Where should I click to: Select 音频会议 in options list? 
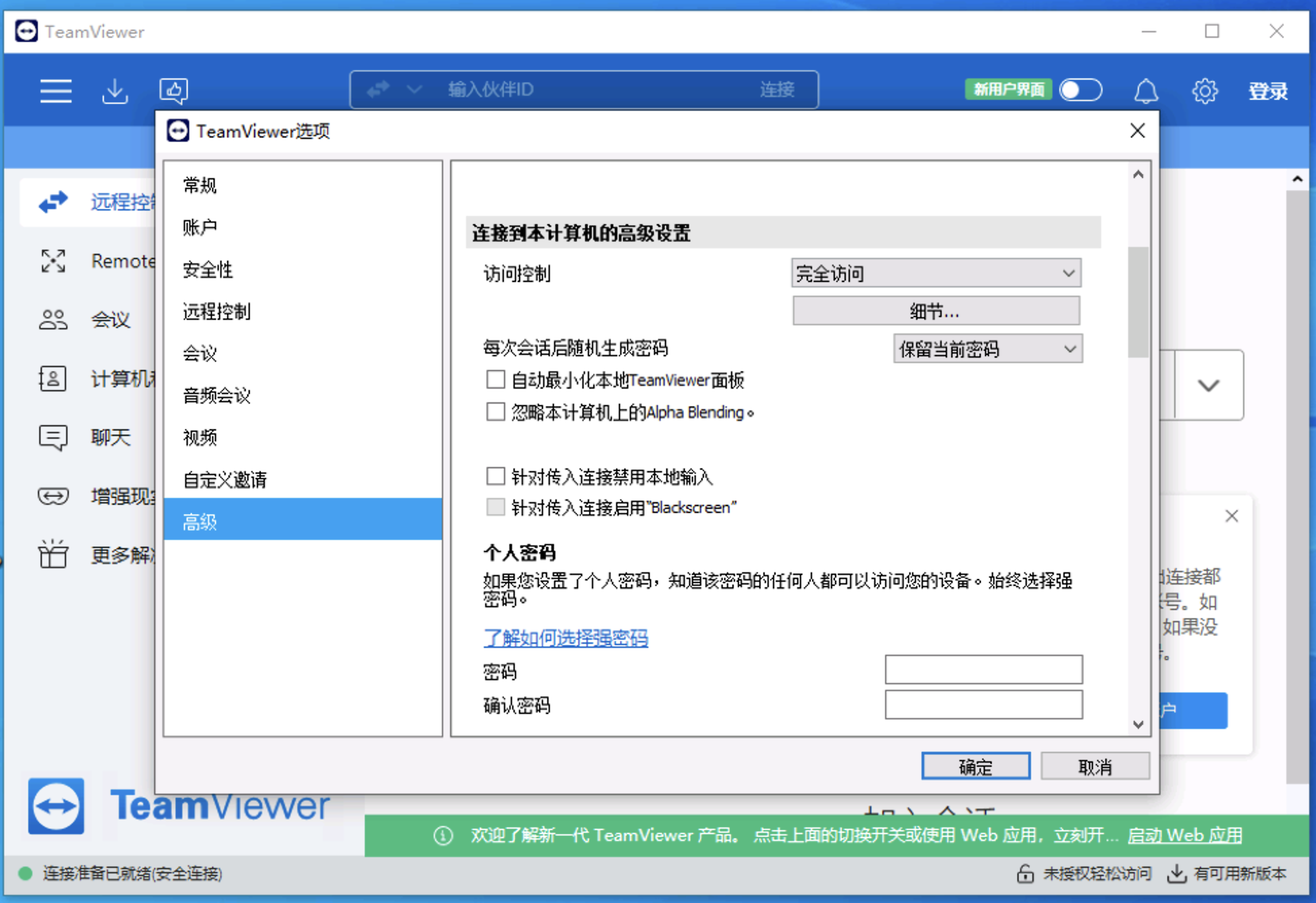pyautogui.click(x=303, y=395)
